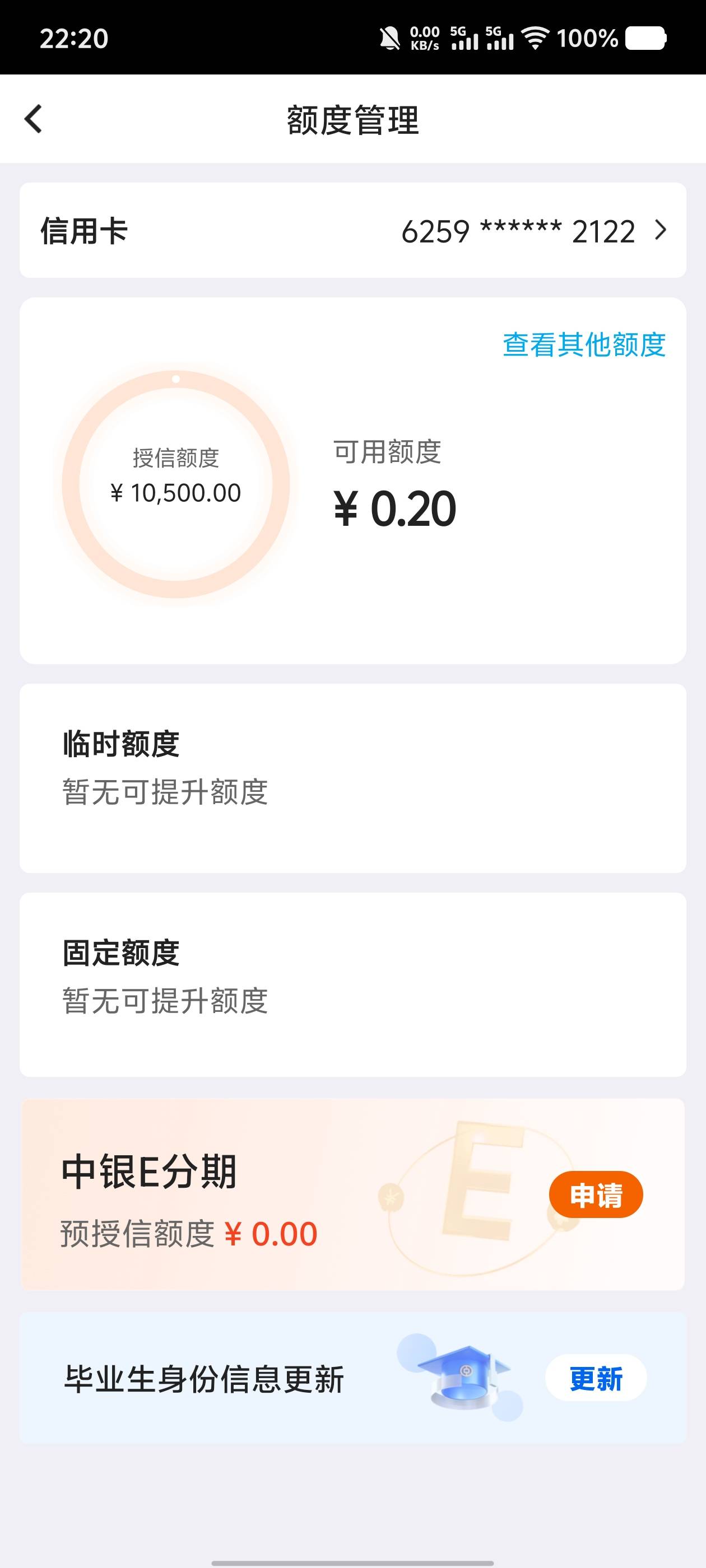This screenshot has height=1568, width=706.
Task: Tap the battery icon in status bar
Action: click(646, 38)
